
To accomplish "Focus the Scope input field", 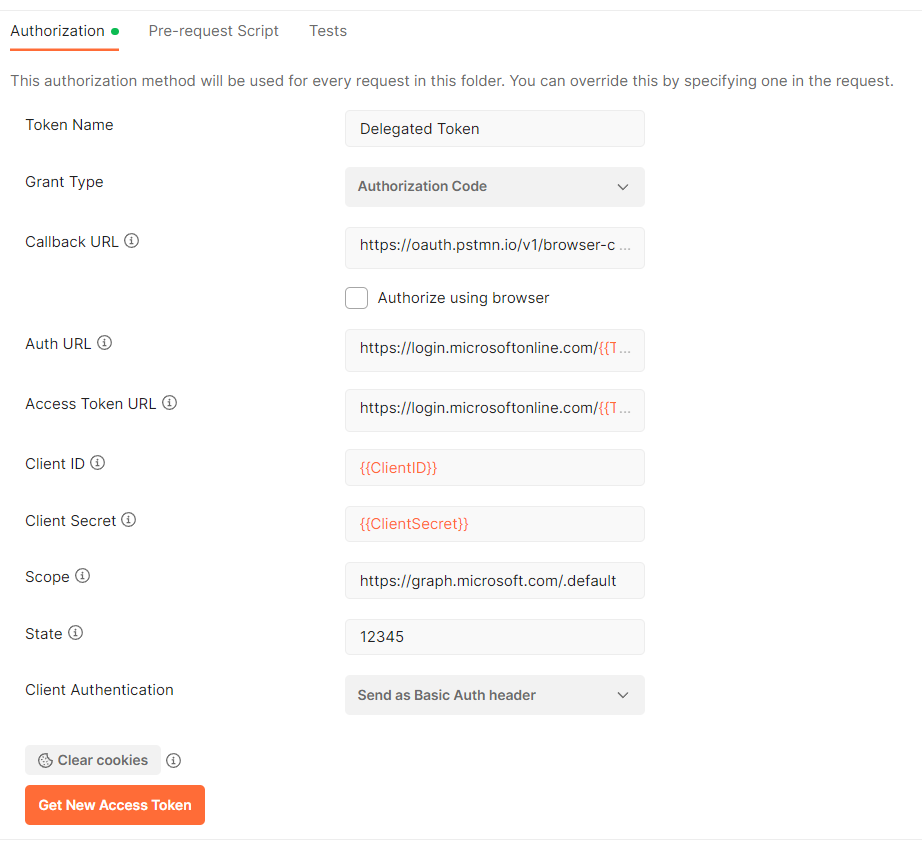I will (x=495, y=581).
